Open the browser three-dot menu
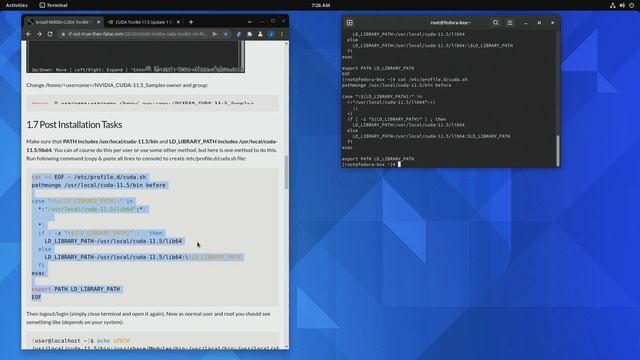This screenshot has height=360, width=640. [x=282, y=34]
